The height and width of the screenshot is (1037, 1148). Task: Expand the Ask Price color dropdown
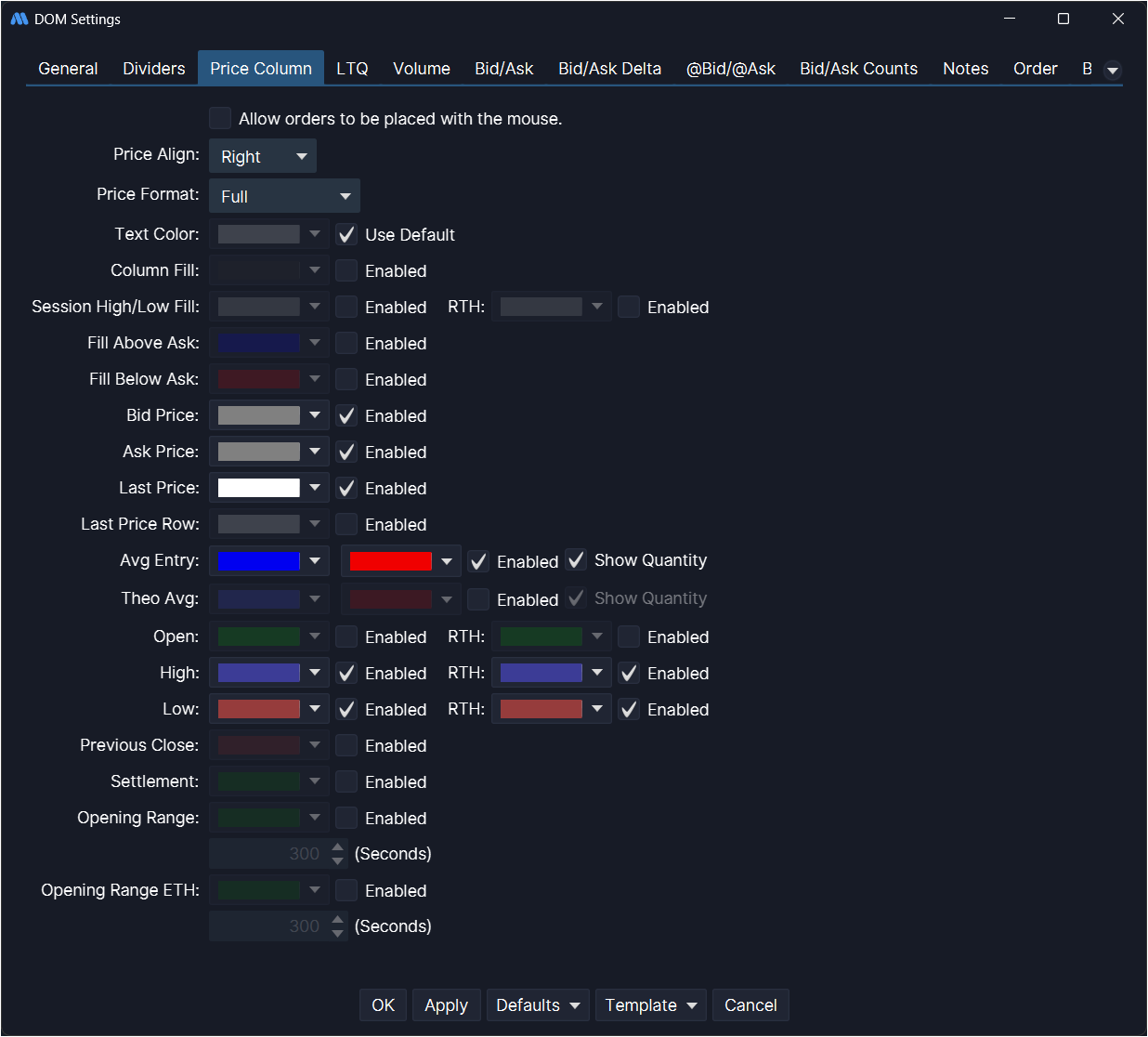[315, 452]
